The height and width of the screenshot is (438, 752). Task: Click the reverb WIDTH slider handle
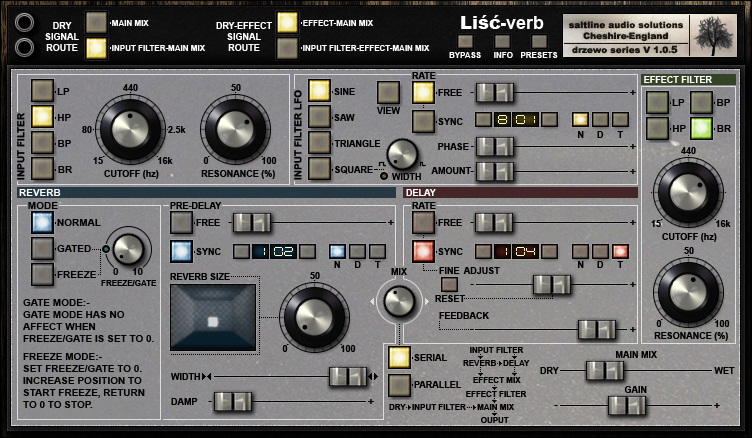pyautogui.click(x=348, y=377)
